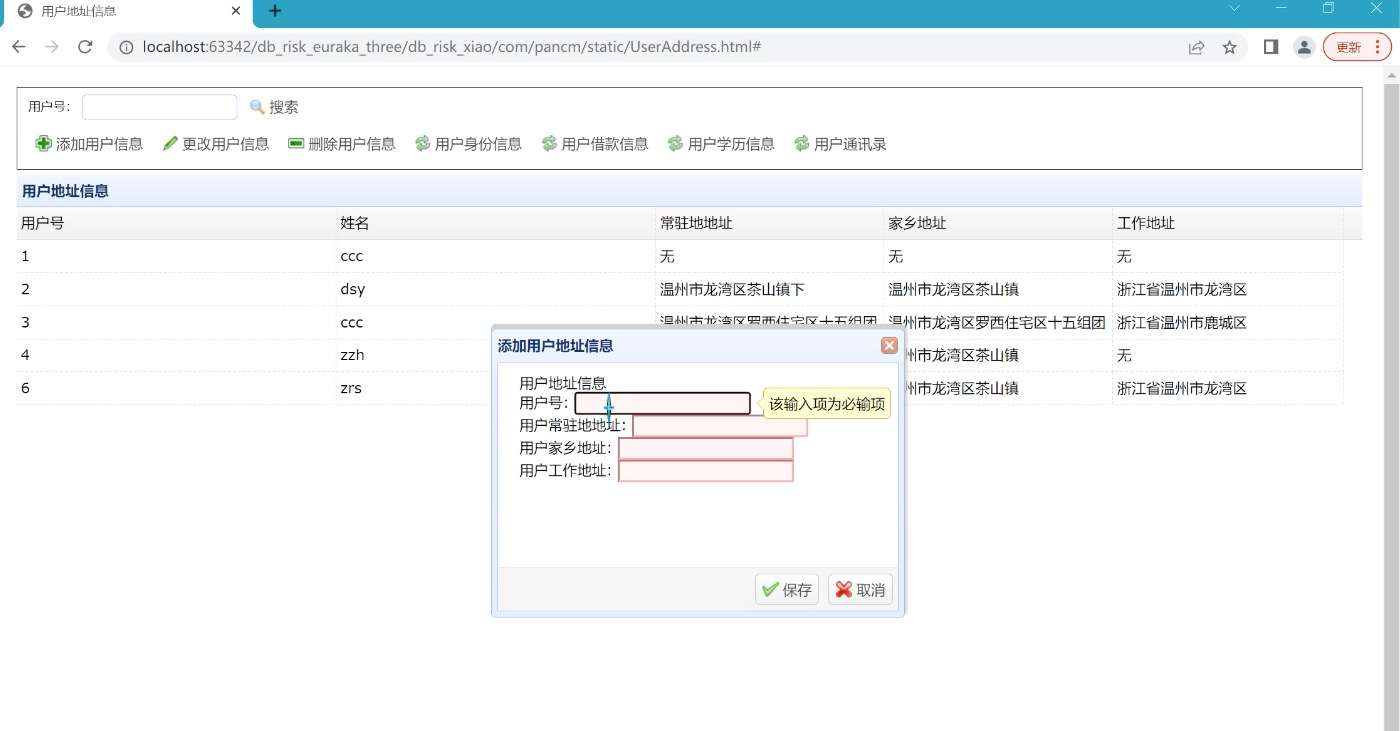Sort by 用户号 column header
Viewport: 1400px width, 731px height.
coord(176,223)
